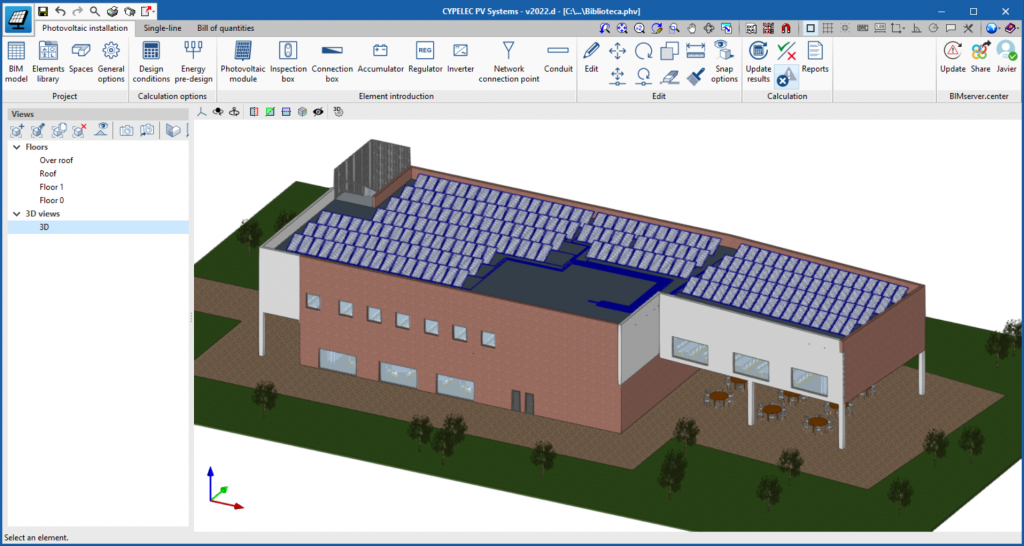Collapse the Floors tree node

tap(17, 147)
